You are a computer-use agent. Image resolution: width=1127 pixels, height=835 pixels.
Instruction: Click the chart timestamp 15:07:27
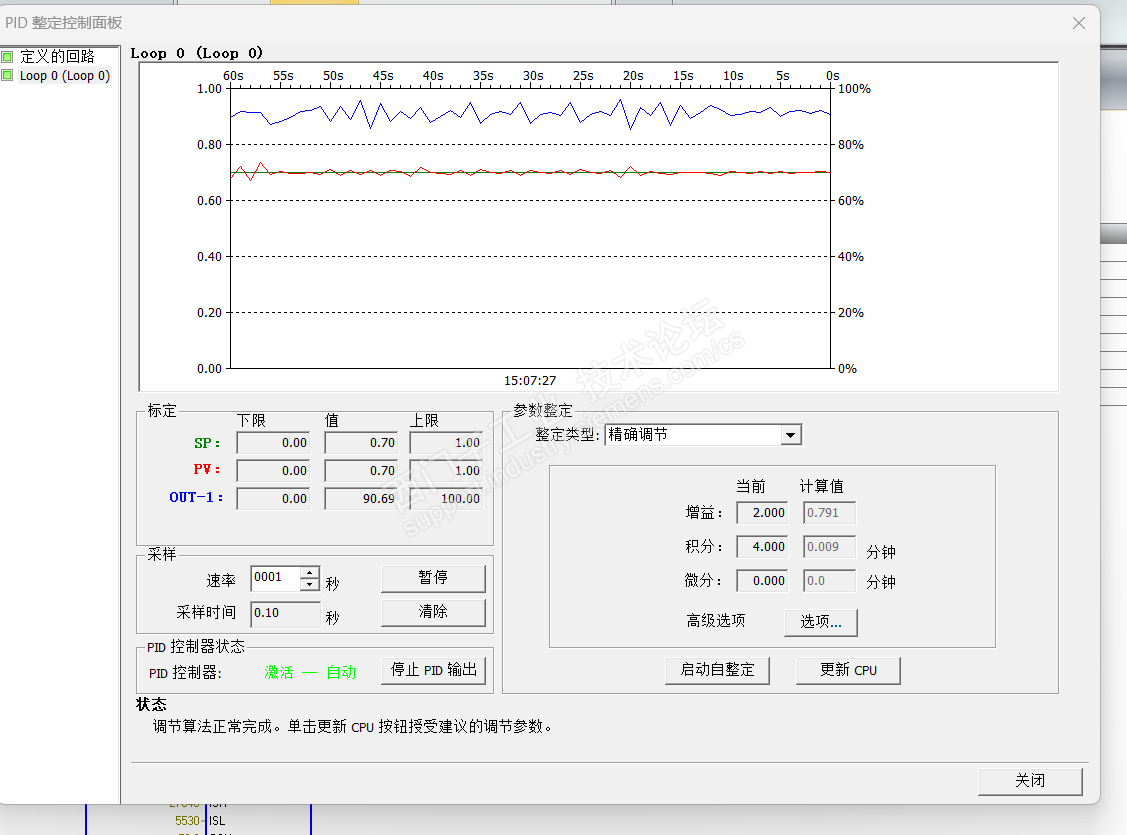pyautogui.click(x=530, y=381)
